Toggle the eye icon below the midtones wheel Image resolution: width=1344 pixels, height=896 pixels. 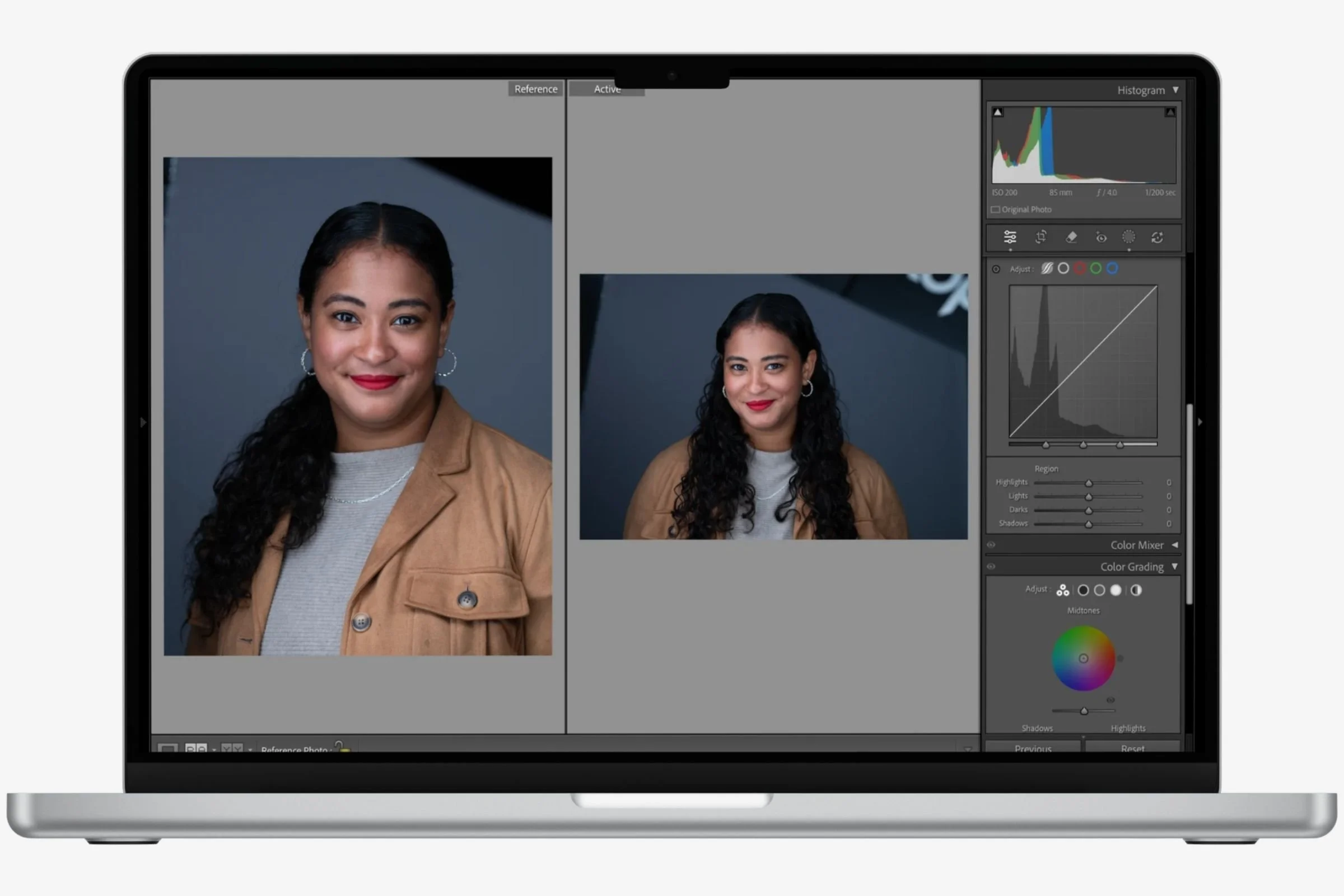[1110, 700]
